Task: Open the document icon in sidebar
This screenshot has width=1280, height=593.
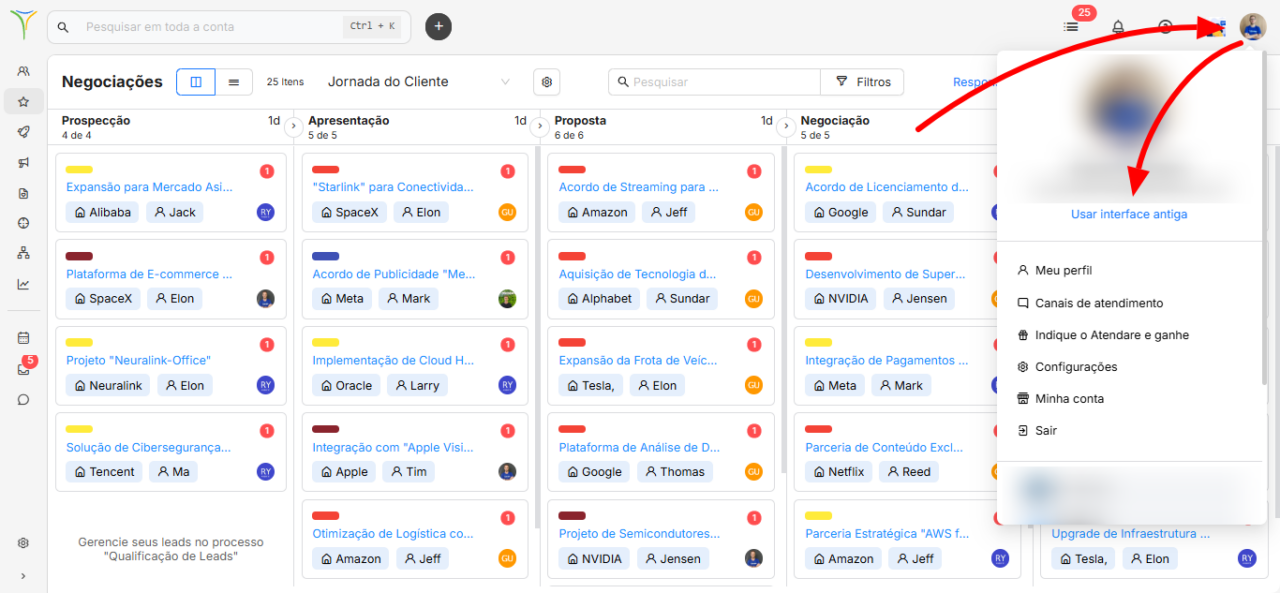Action: [23, 193]
